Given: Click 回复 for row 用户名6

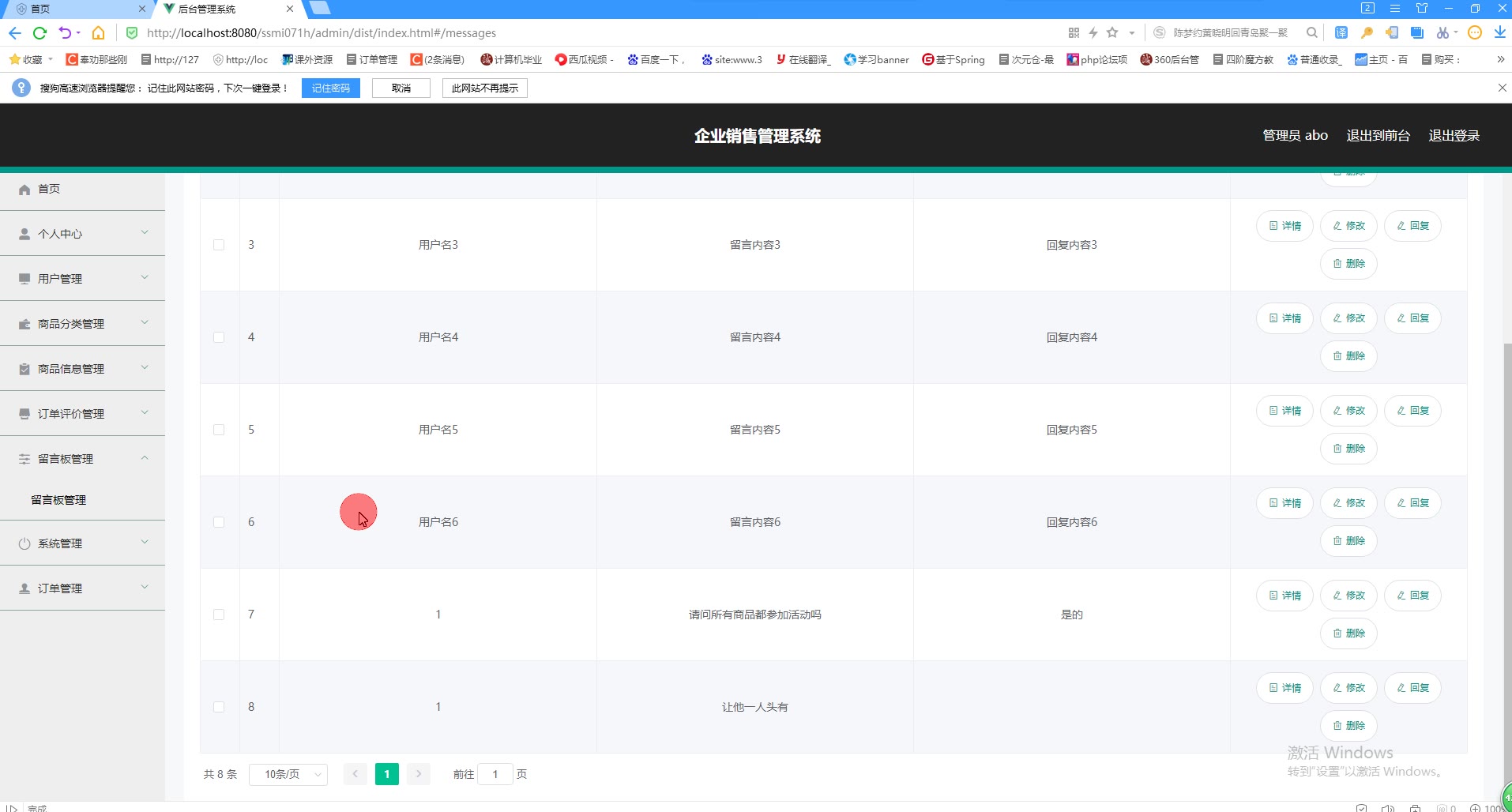Looking at the screenshot, I should coord(1412,503).
